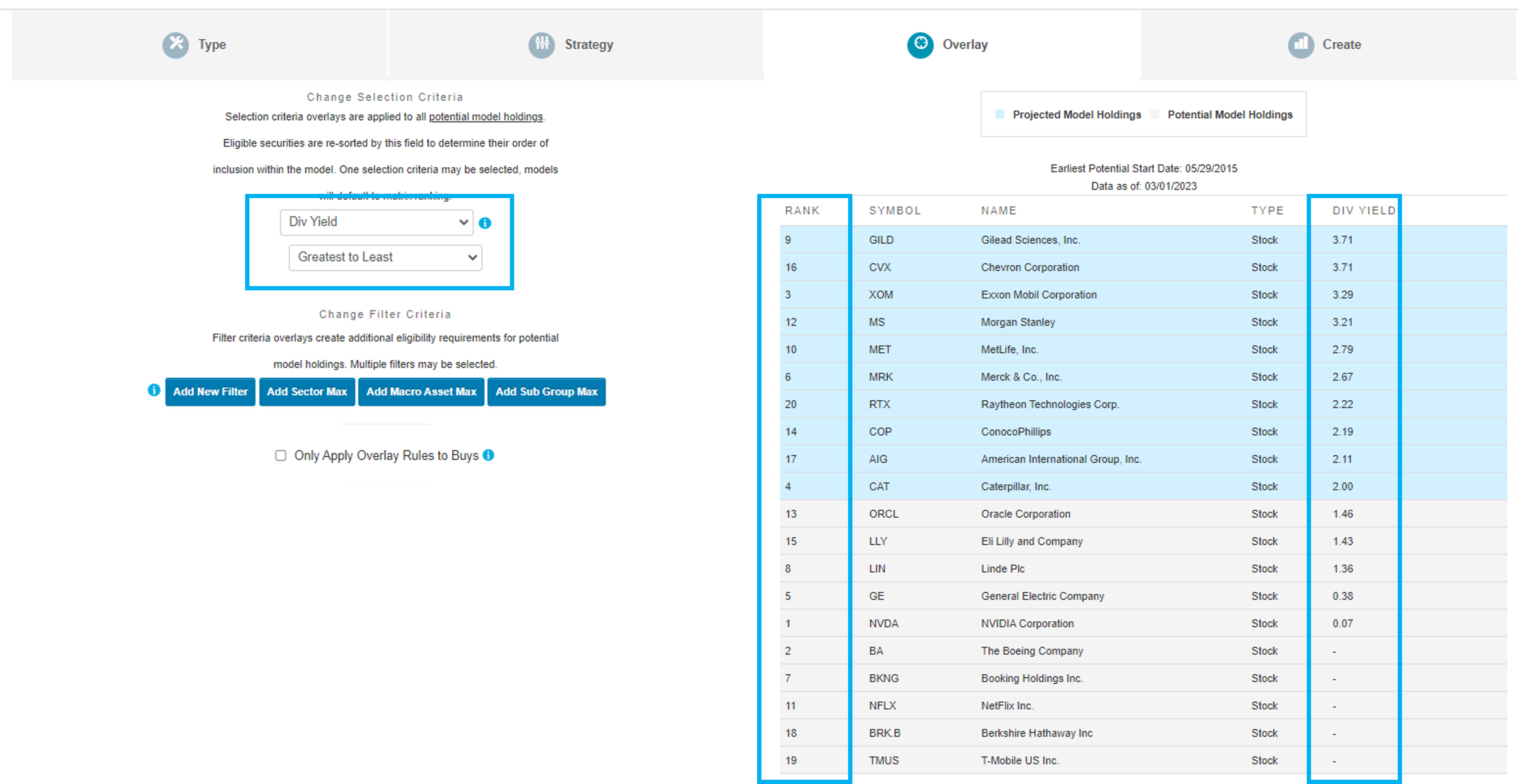Click the highlighted GILD row in the table

(1063, 240)
